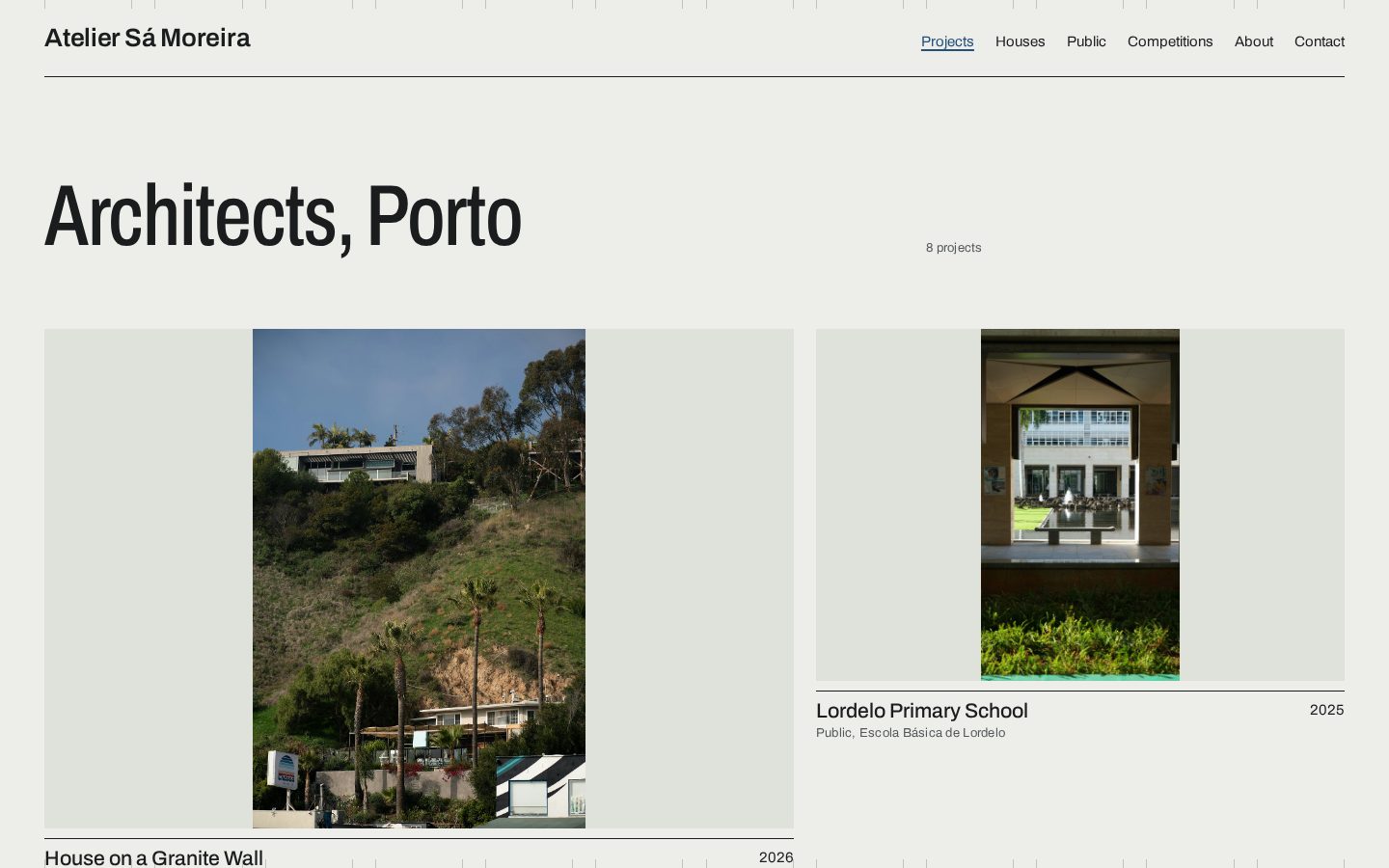Screen dimensions: 1389x868
Task: Open the House on a Granite Wall photo
Action: 419,579
